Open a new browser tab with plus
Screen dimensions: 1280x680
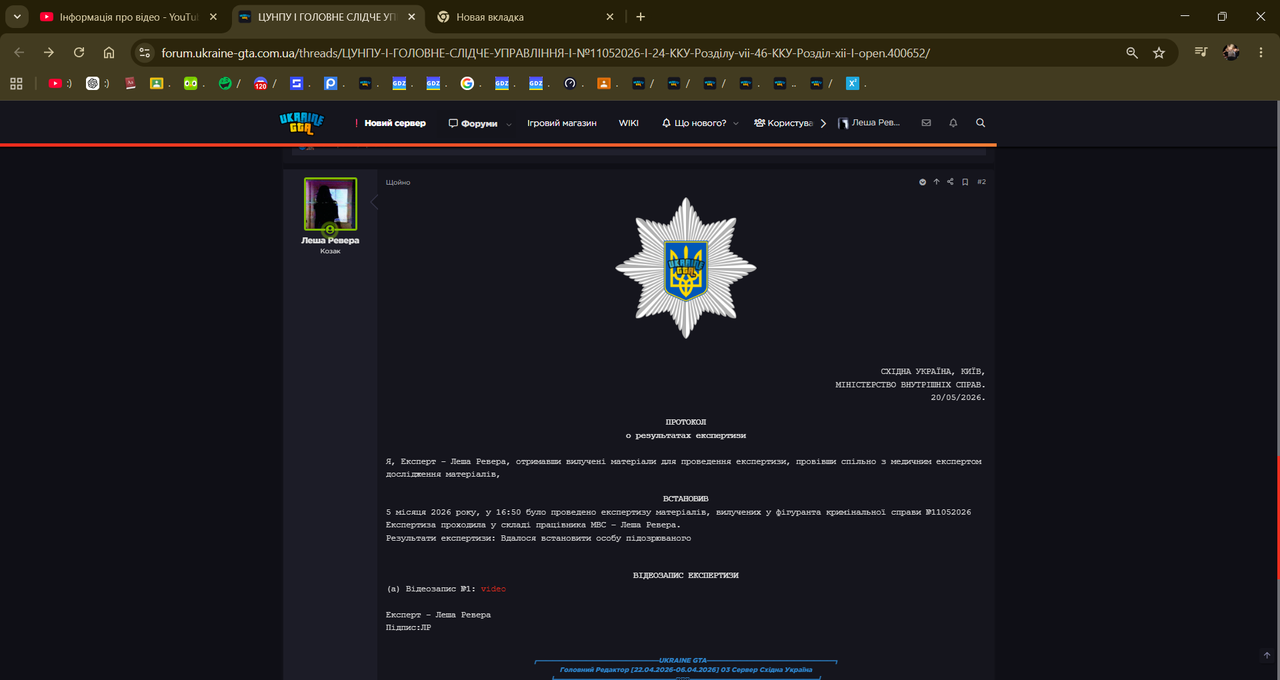(x=640, y=17)
